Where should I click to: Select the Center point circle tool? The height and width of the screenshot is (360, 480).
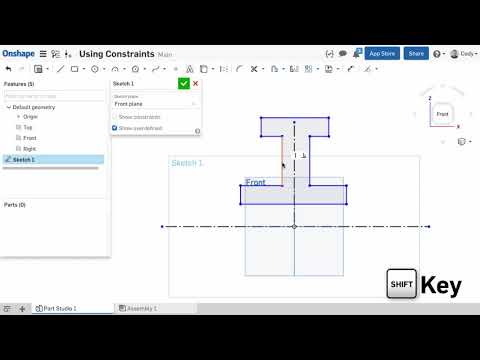point(95,69)
